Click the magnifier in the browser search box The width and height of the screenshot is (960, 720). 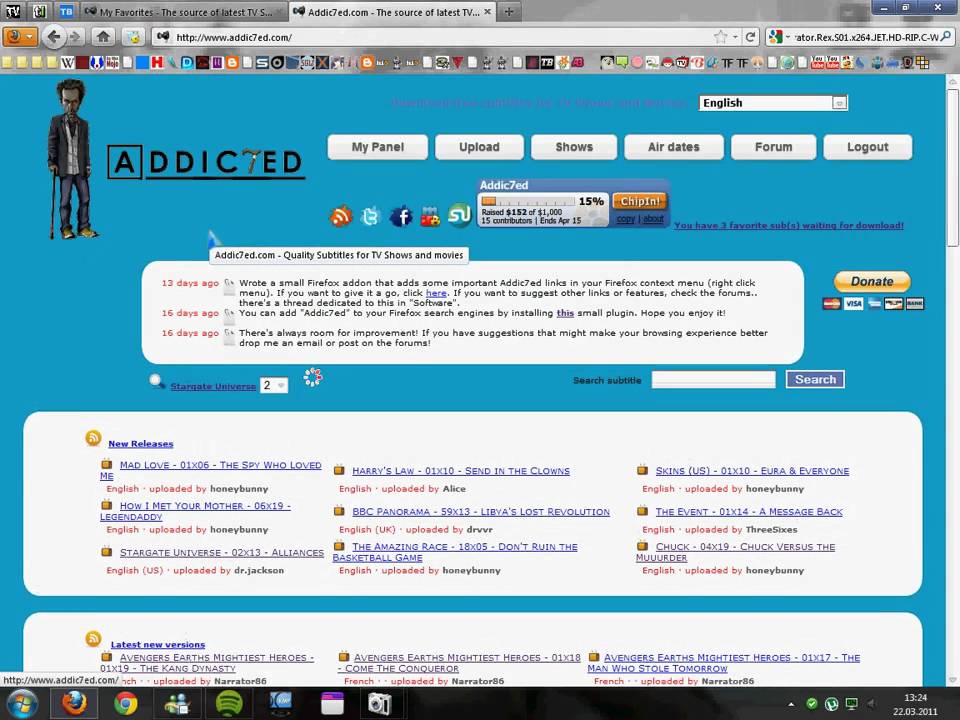tap(947, 37)
